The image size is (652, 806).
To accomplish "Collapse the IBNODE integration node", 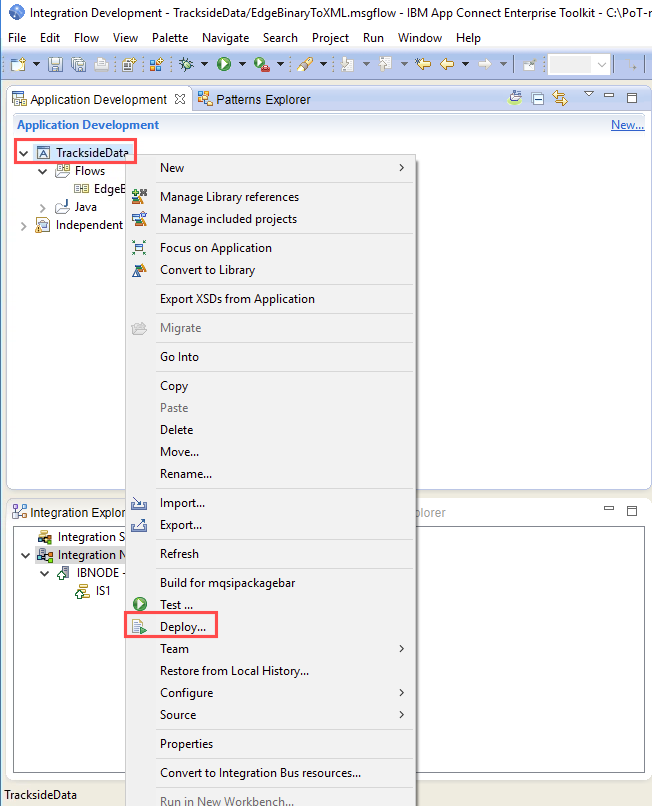I will pos(45,573).
